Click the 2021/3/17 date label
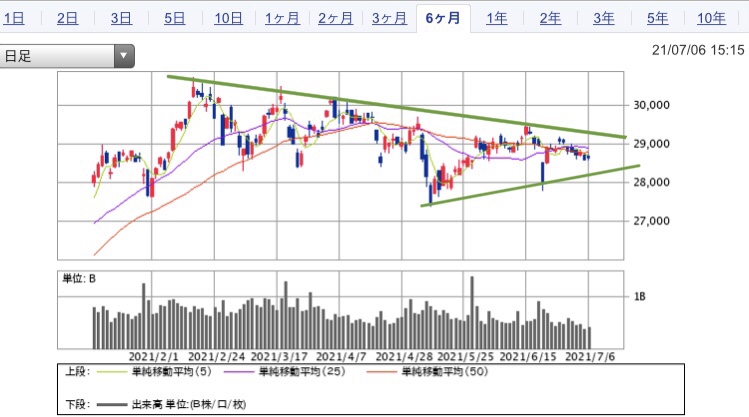 pos(279,357)
